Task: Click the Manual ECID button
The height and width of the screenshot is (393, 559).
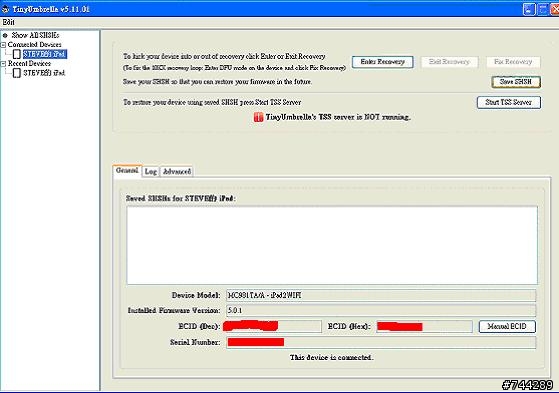Action: tap(507, 326)
